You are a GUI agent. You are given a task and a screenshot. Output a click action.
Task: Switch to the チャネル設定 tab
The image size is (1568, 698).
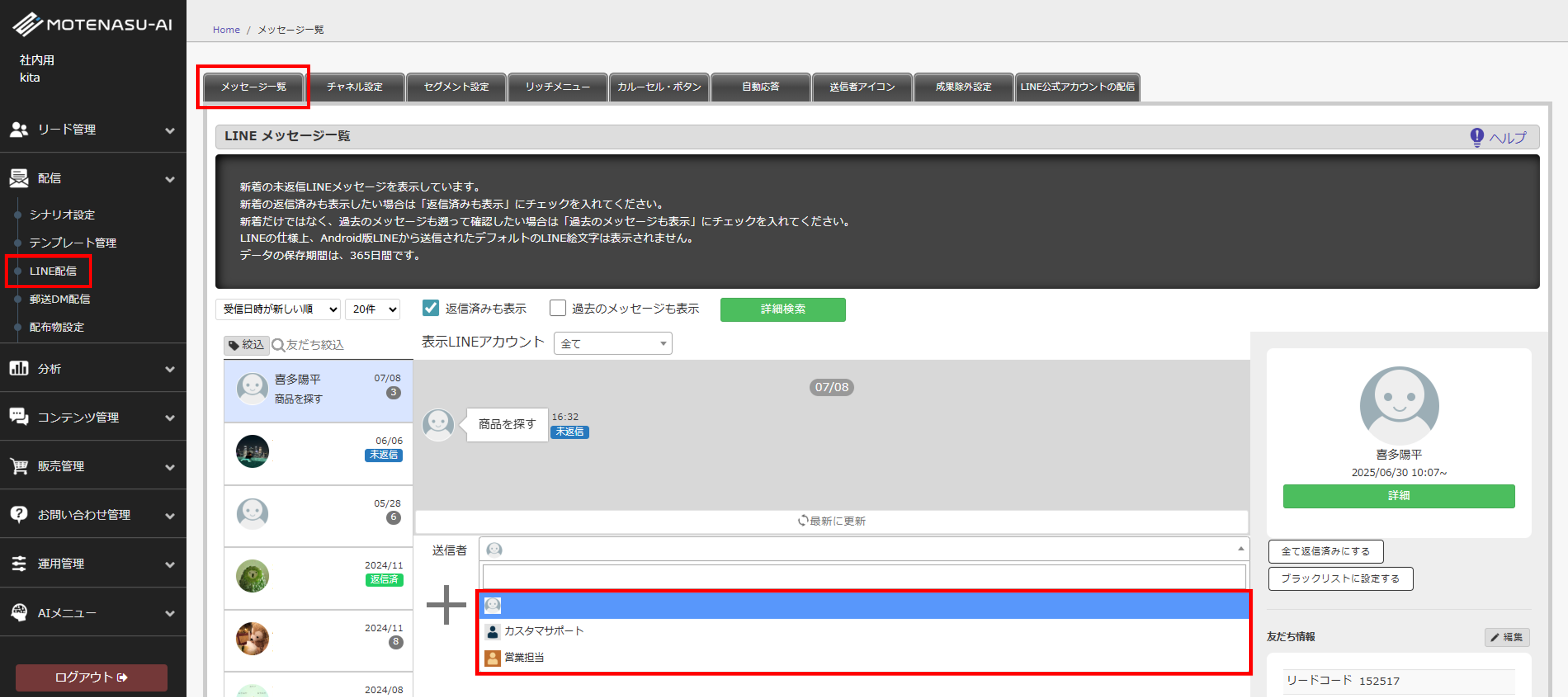354,87
